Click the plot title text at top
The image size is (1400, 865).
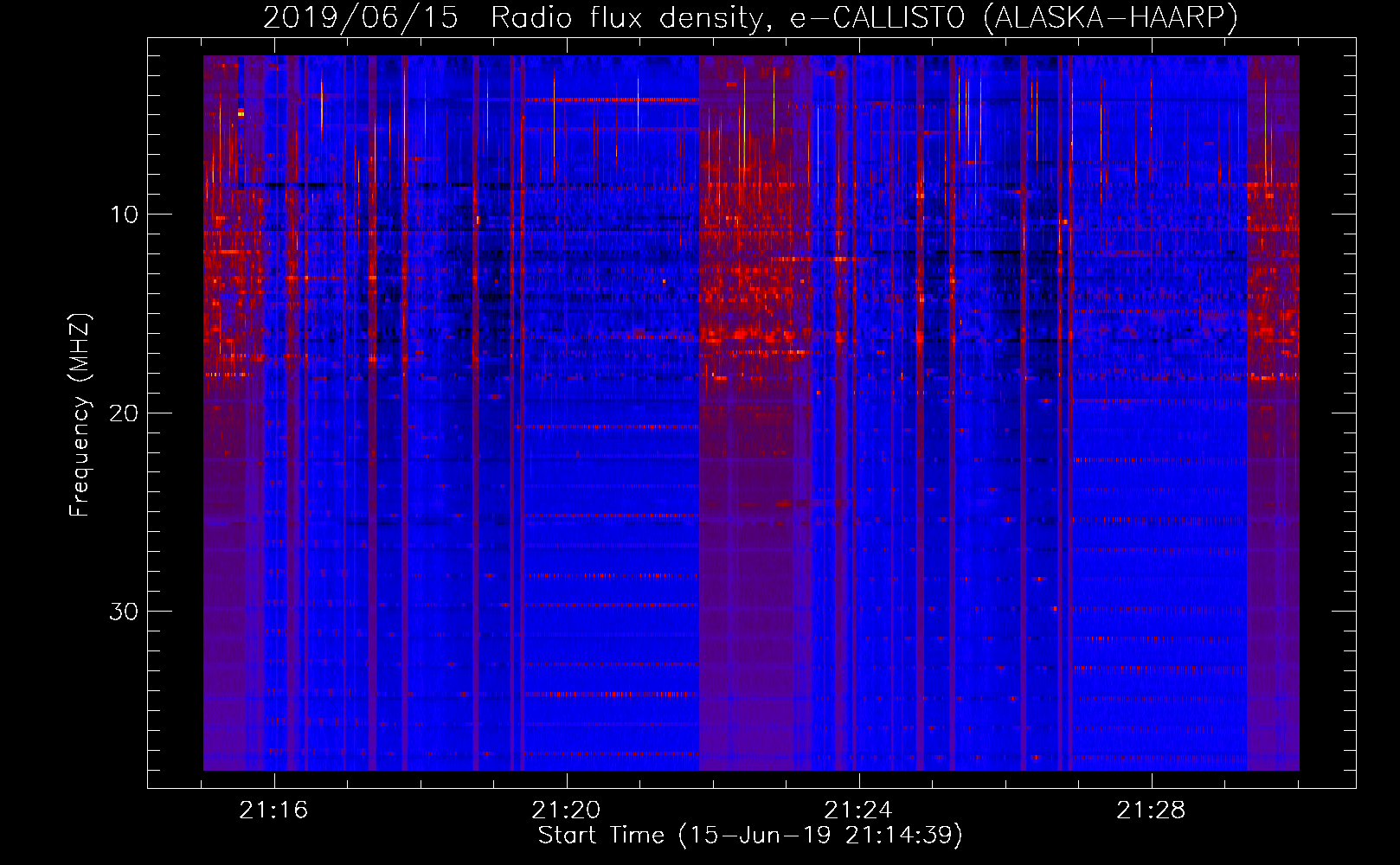750,17
